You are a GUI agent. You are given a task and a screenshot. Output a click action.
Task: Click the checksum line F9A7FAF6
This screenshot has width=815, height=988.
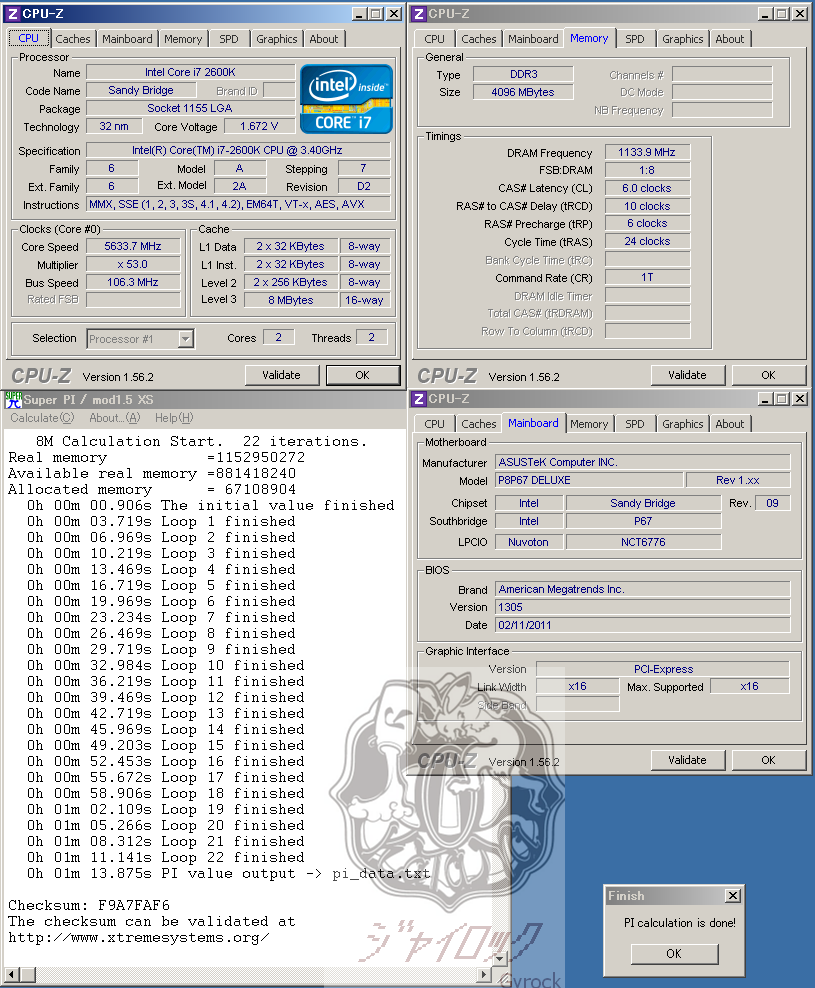(89, 905)
